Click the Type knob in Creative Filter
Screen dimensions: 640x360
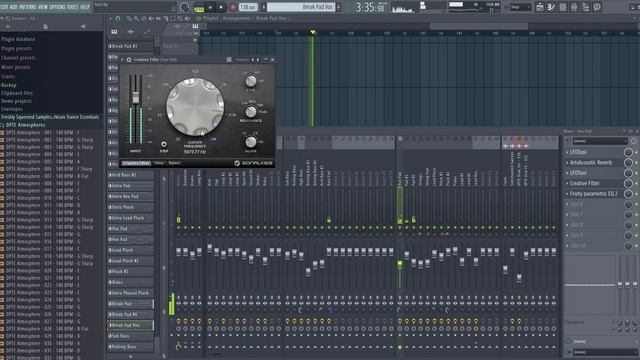251,81
